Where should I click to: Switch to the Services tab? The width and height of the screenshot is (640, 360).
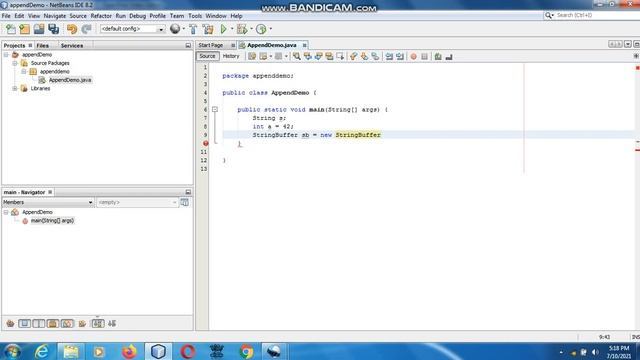[x=72, y=46]
